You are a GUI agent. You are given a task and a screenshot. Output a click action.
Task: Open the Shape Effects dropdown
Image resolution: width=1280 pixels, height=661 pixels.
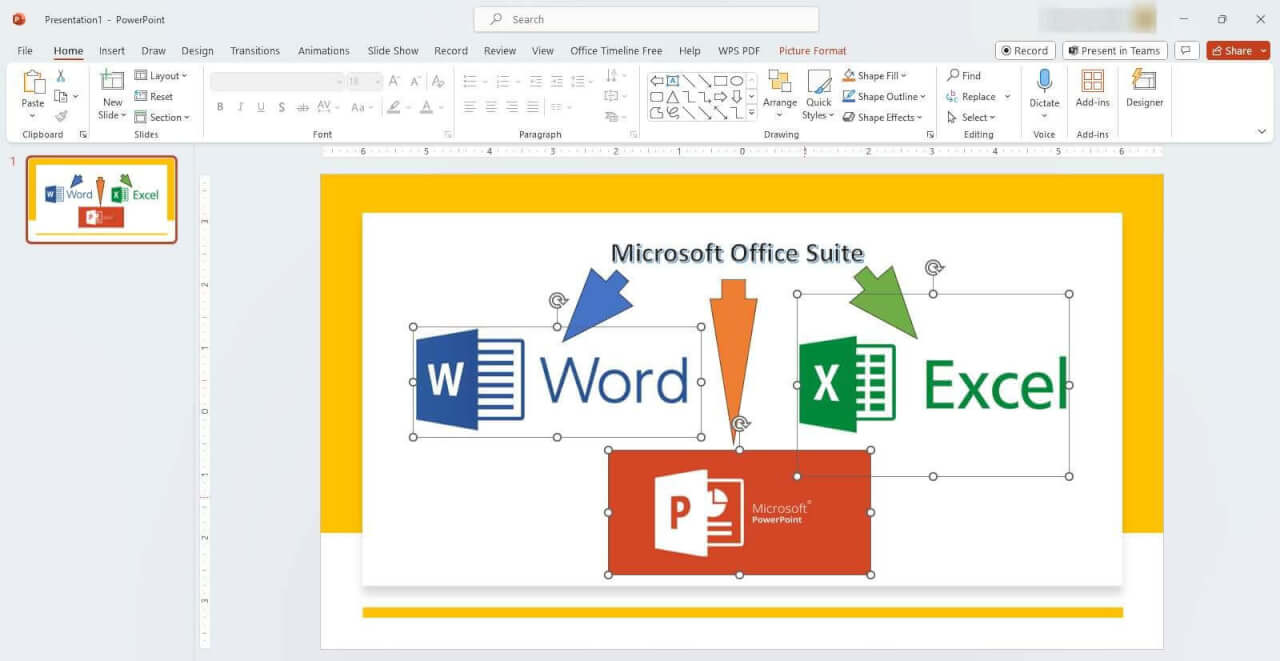[884, 117]
